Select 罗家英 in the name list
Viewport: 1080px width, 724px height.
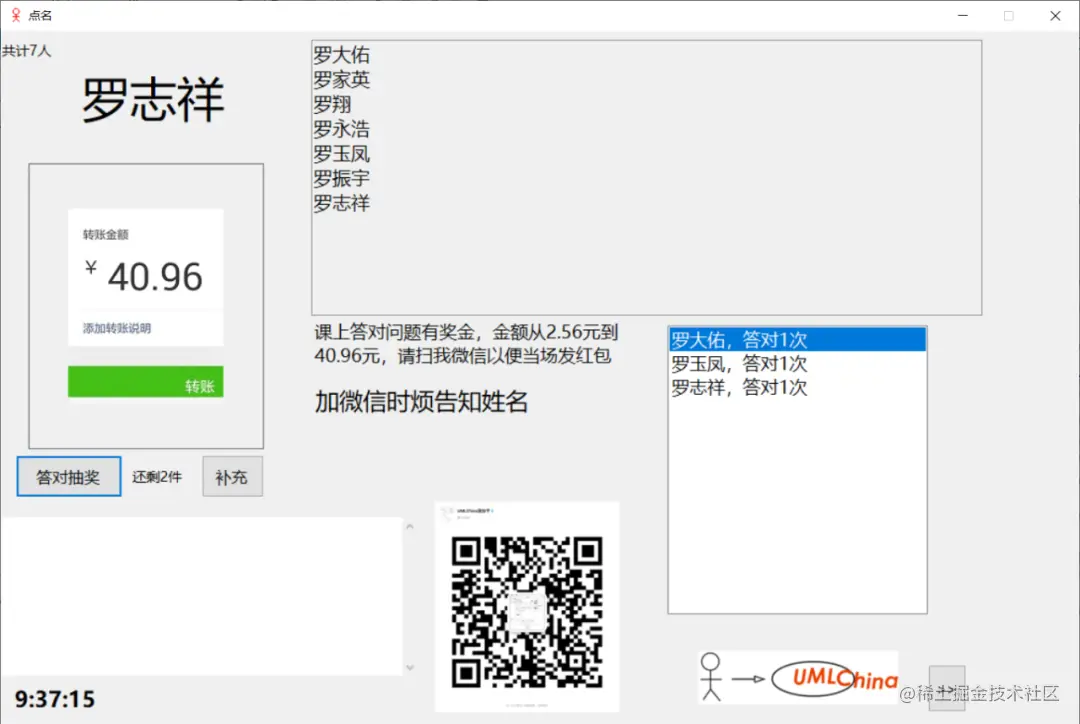pyautogui.click(x=342, y=80)
